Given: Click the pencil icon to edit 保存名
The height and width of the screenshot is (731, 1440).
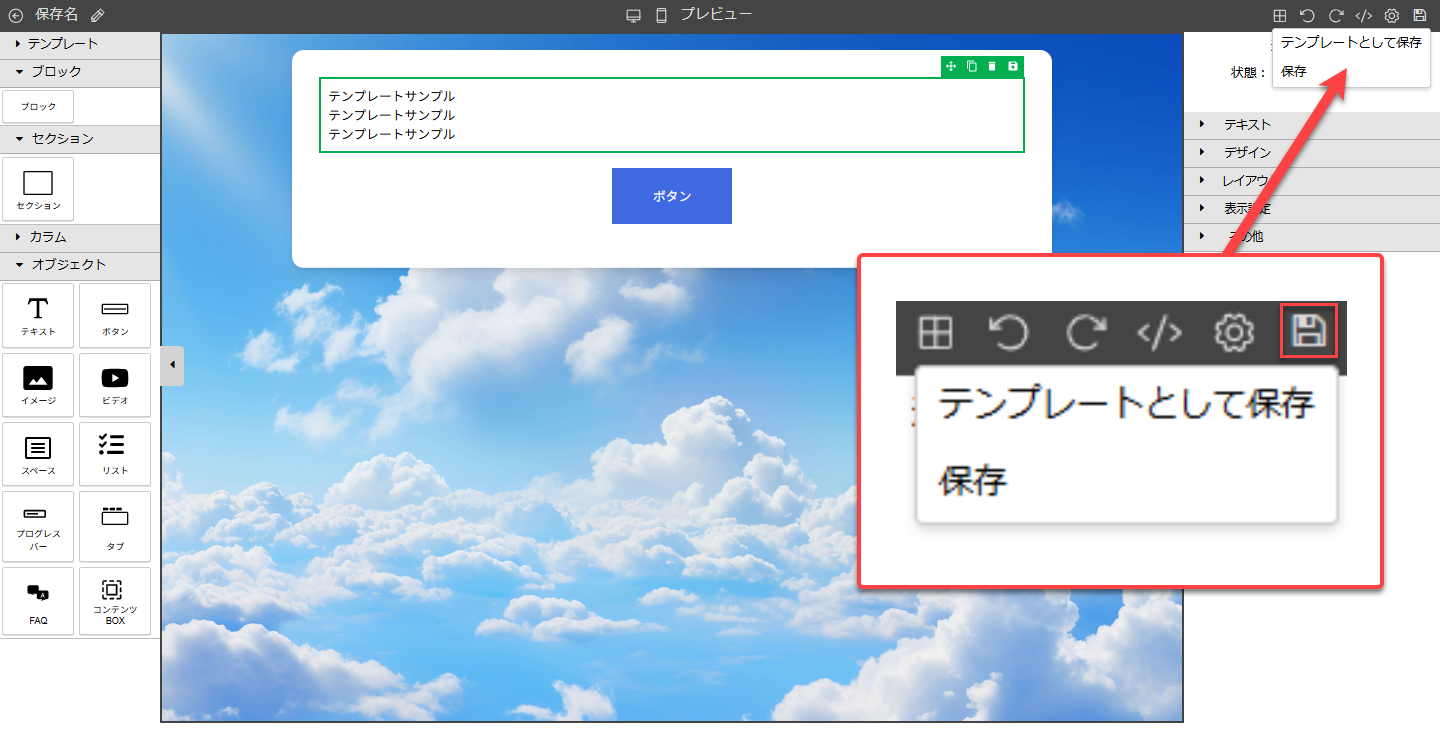Looking at the screenshot, I should [97, 15].
